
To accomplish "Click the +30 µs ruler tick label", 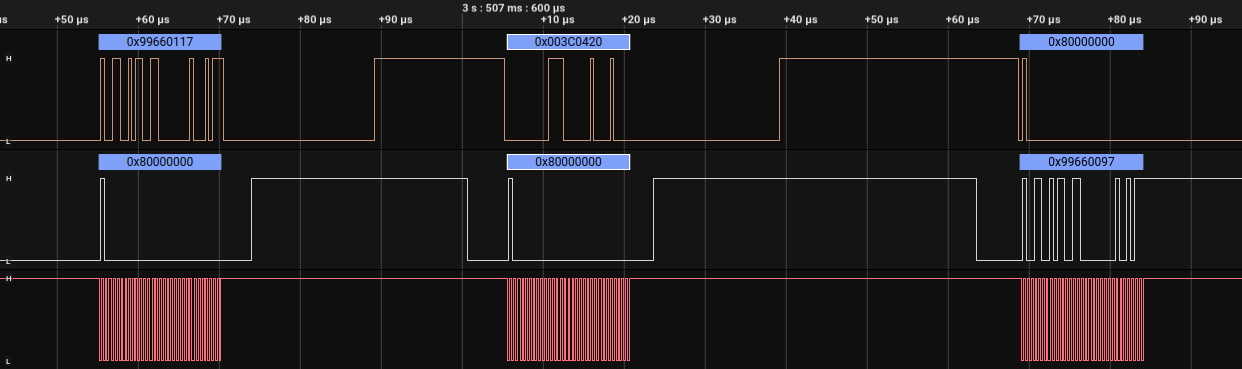I will [719, 20].
